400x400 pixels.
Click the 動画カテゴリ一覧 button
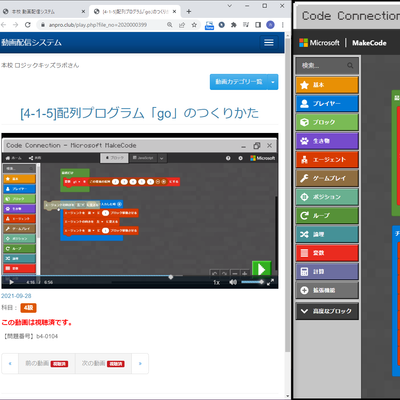tap(239, 82)
